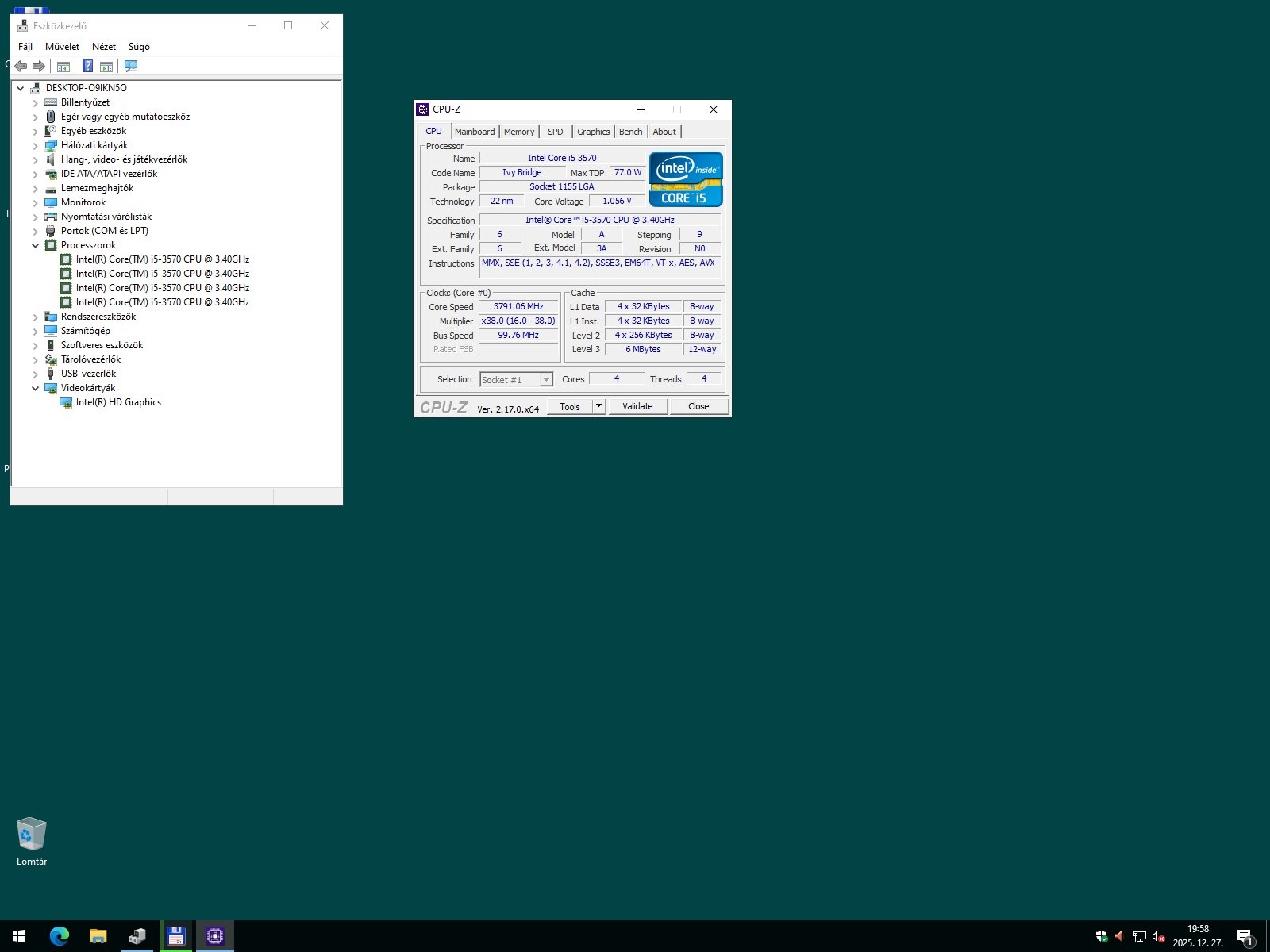This screenshot has width=1270, height=952.
Task: Switch to the About tab in CPU-Z
Action: coord(664,132)
